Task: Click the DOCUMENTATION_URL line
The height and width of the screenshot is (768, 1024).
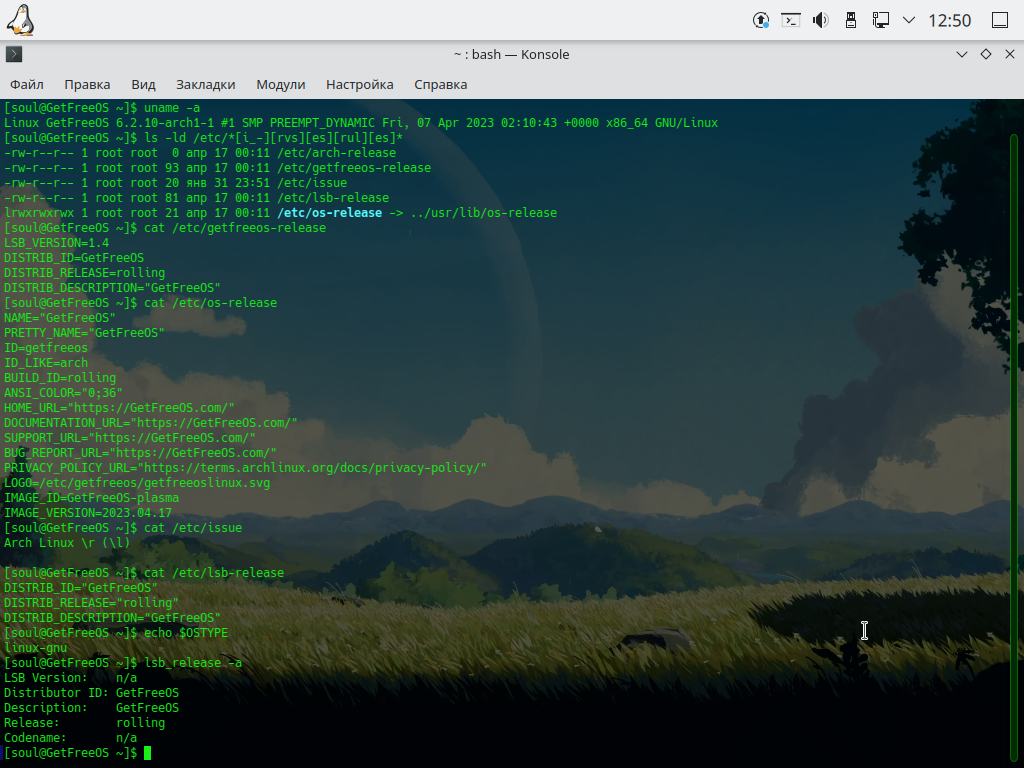Action: [x=151, y=423]
